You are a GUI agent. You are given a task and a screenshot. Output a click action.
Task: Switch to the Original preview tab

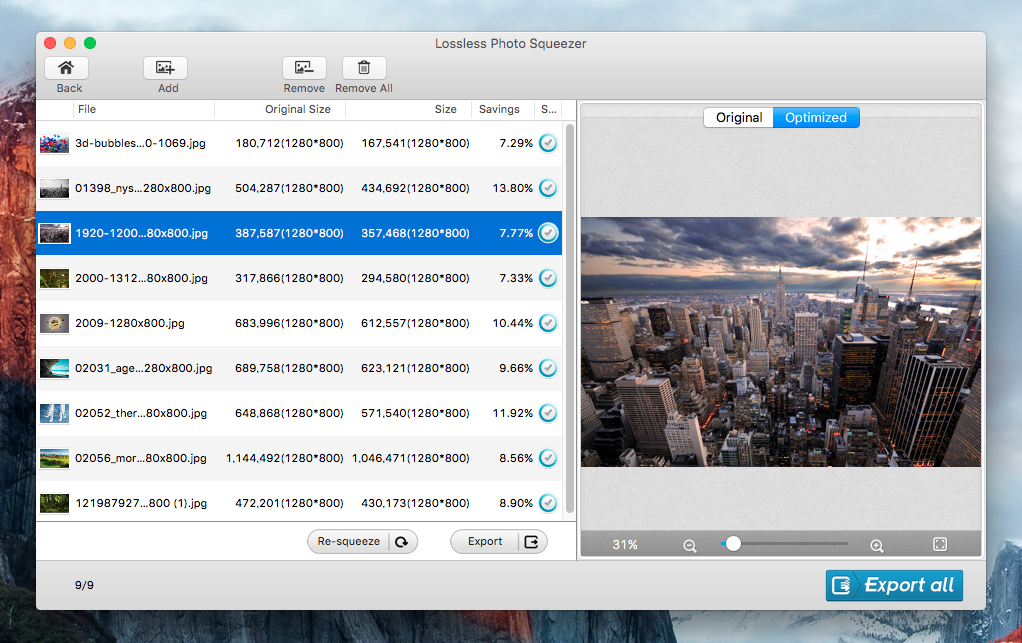pos(739,117)
